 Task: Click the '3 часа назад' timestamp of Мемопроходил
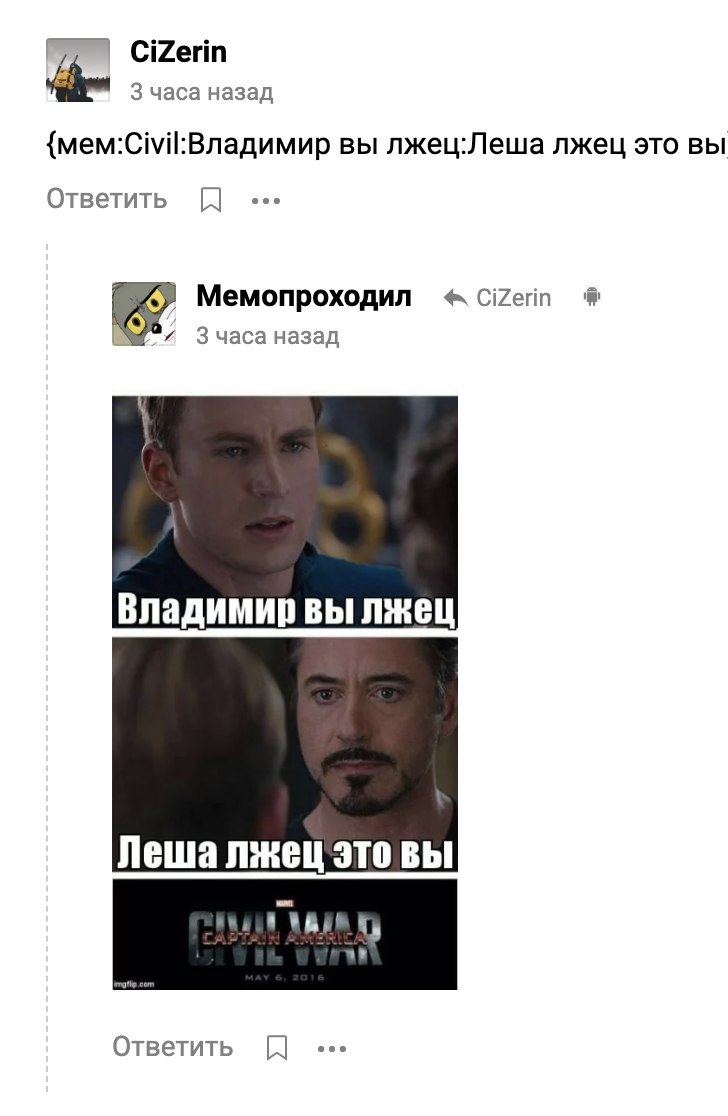[268, 336]
